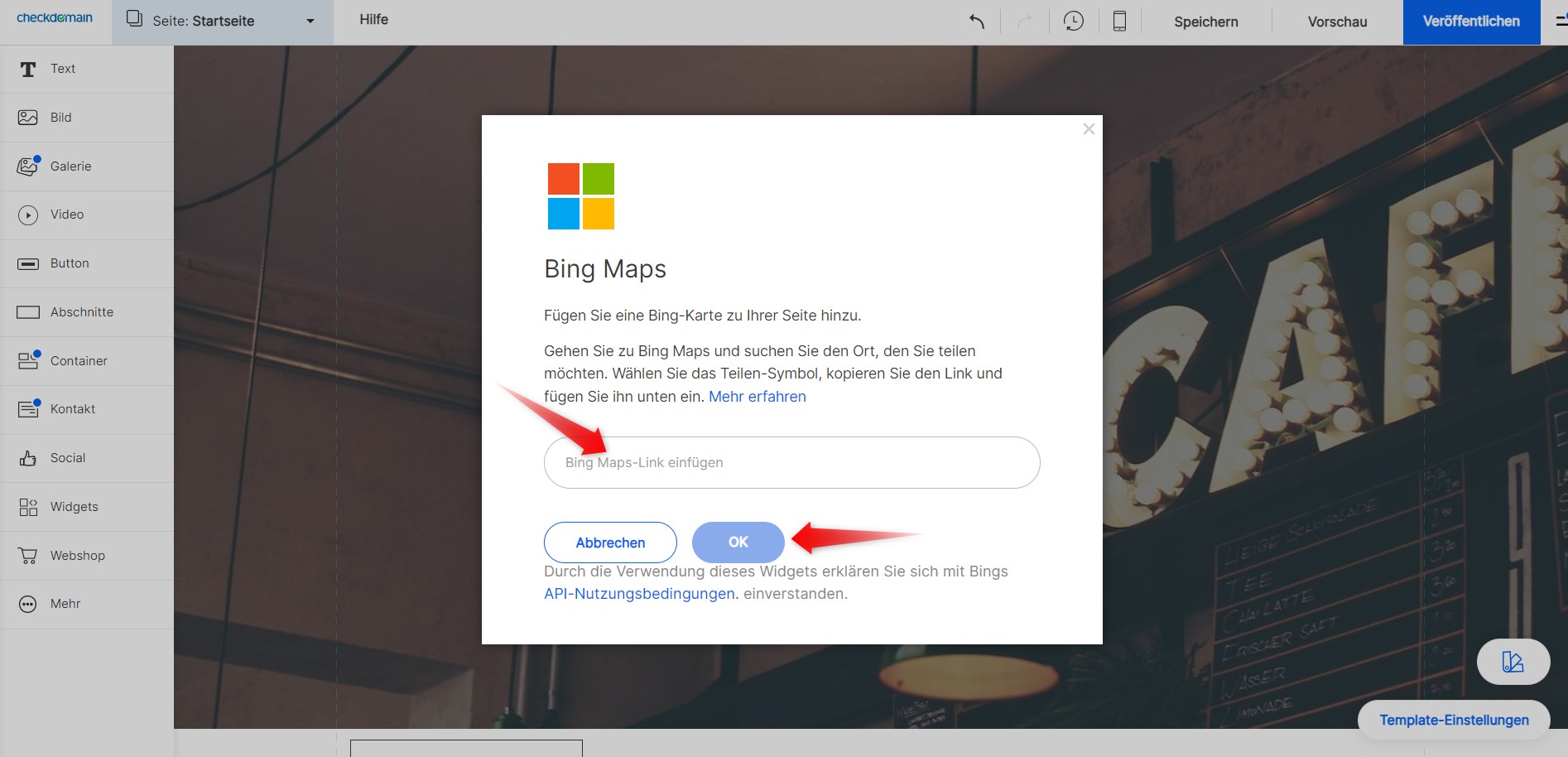Screen dimensions: 1568x757
Task: Select the Text tool in the sidebar
Action: [62, 69]
